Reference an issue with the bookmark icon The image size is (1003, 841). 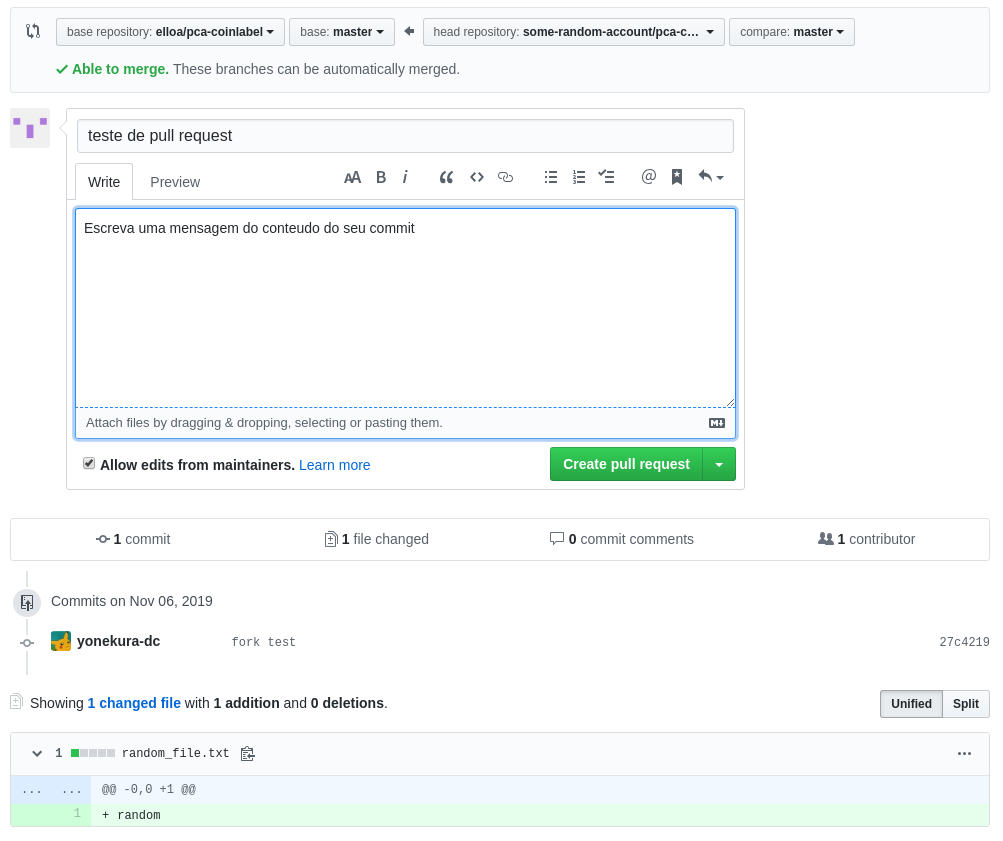pyautogui.click(x=677, y=177)
